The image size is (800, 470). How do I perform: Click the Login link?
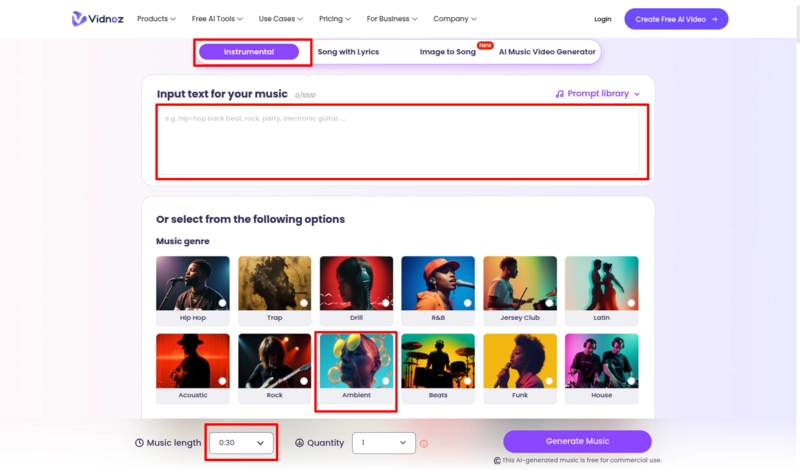coord(603,19)
